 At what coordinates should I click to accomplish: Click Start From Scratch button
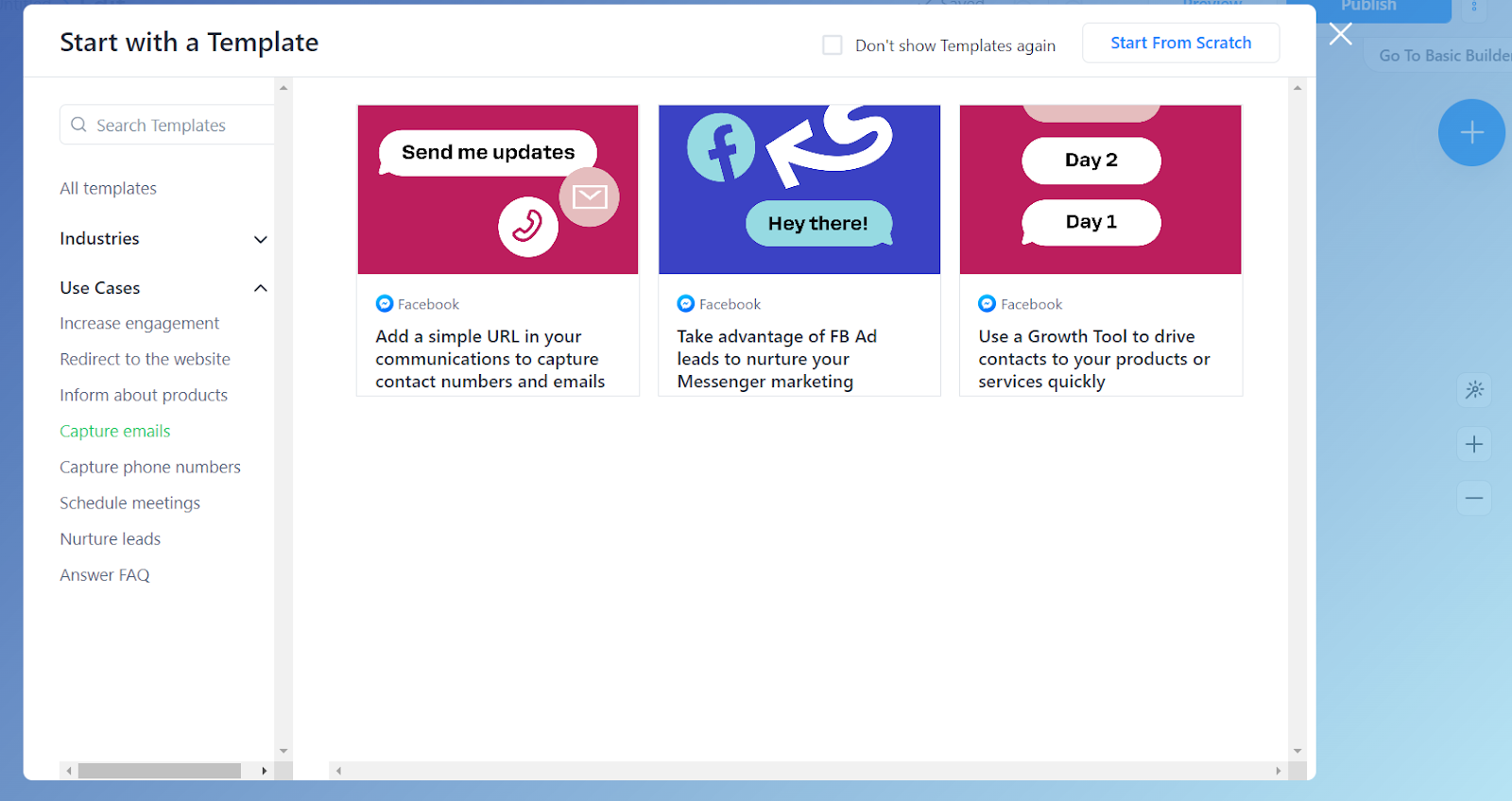click(1180, 43)
